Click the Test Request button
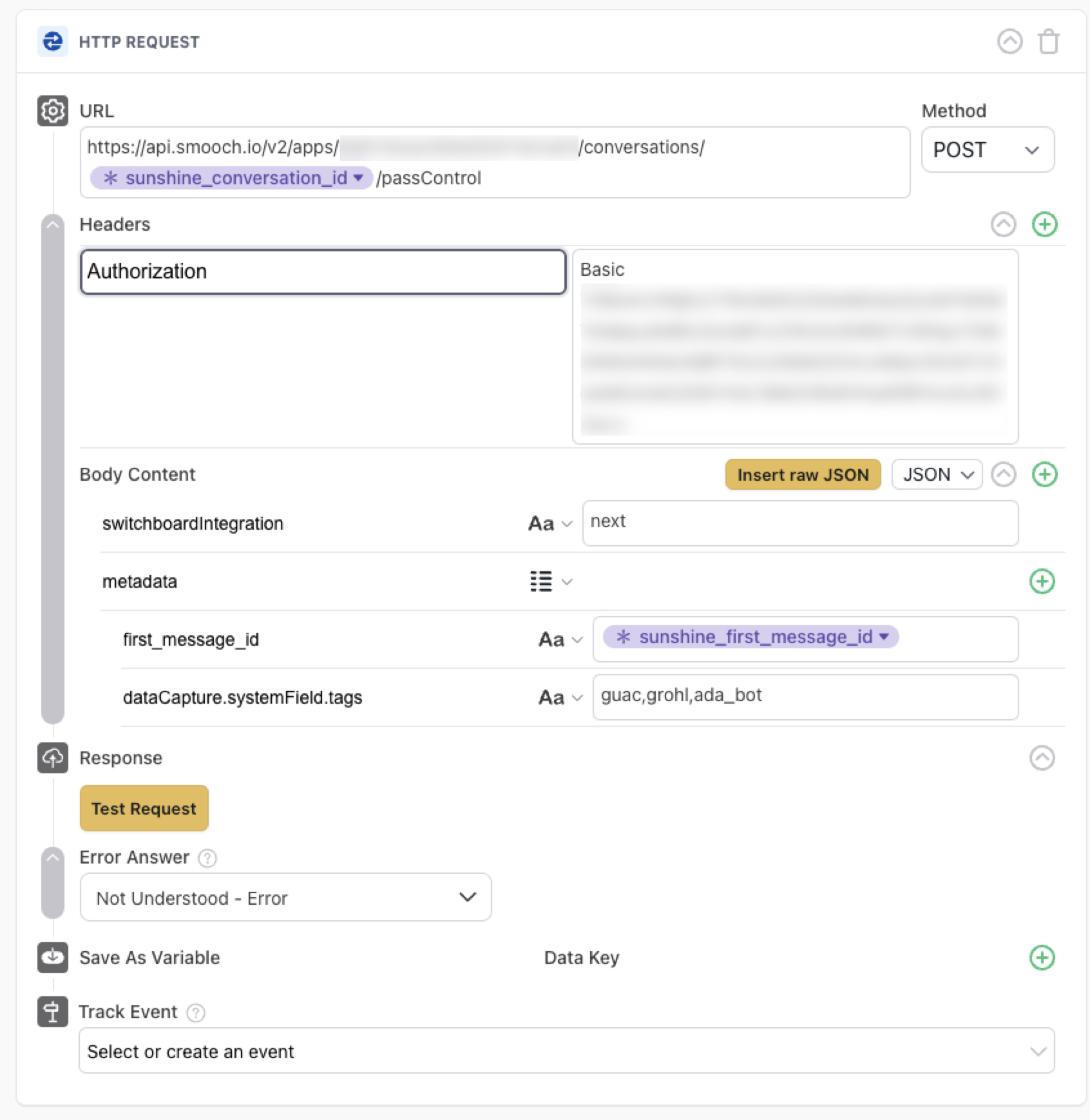The height and width of the screenshot is (1120, 1090). (144, 808)
